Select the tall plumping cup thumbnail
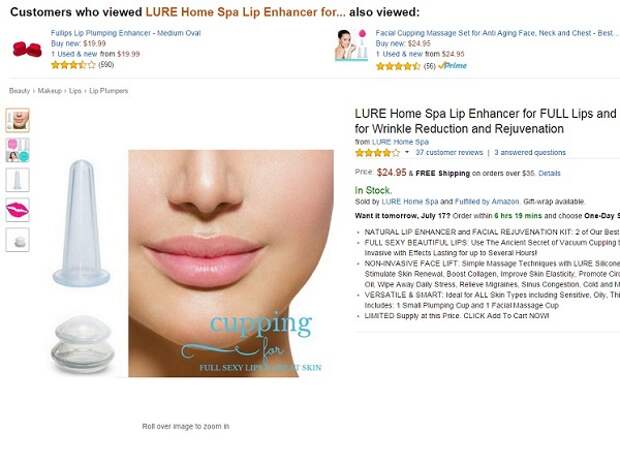This screenshot has width=620, height=465. (x=17, y=180)
